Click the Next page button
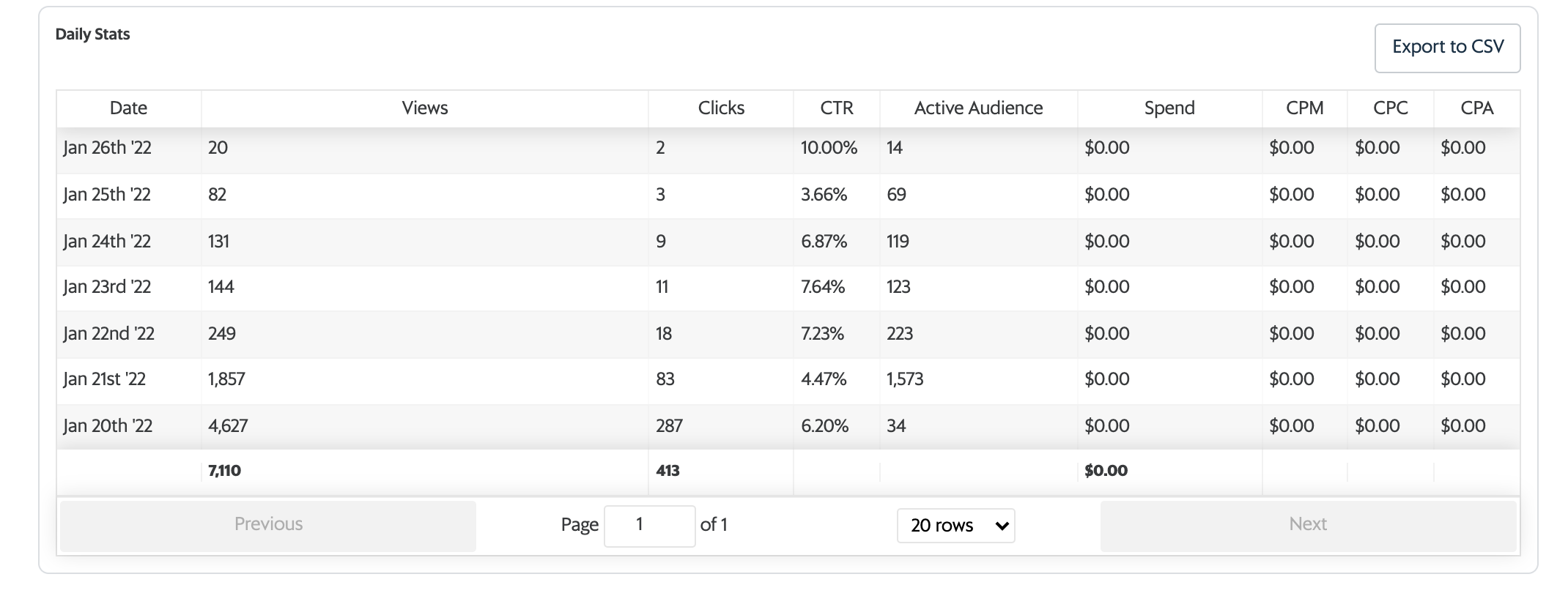This screenshot has width=1568, height=596. (1308, 525)
